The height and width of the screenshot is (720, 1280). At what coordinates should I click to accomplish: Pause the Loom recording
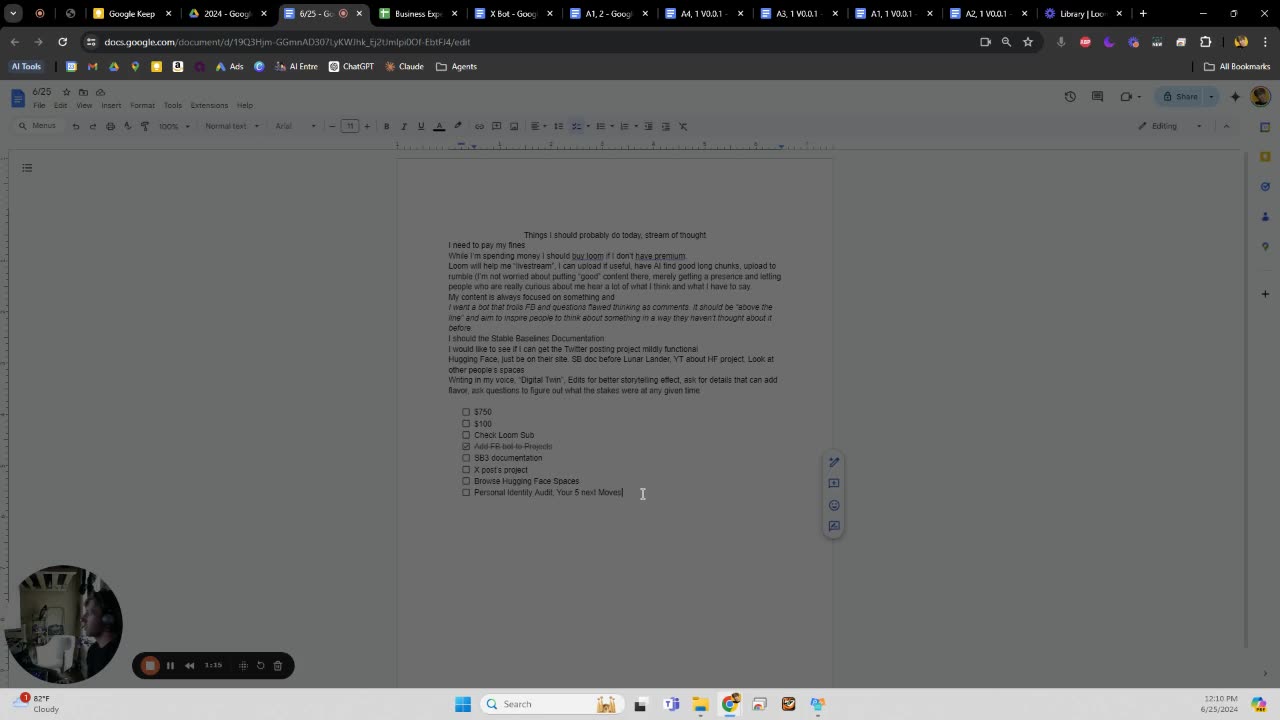[170, 665]
